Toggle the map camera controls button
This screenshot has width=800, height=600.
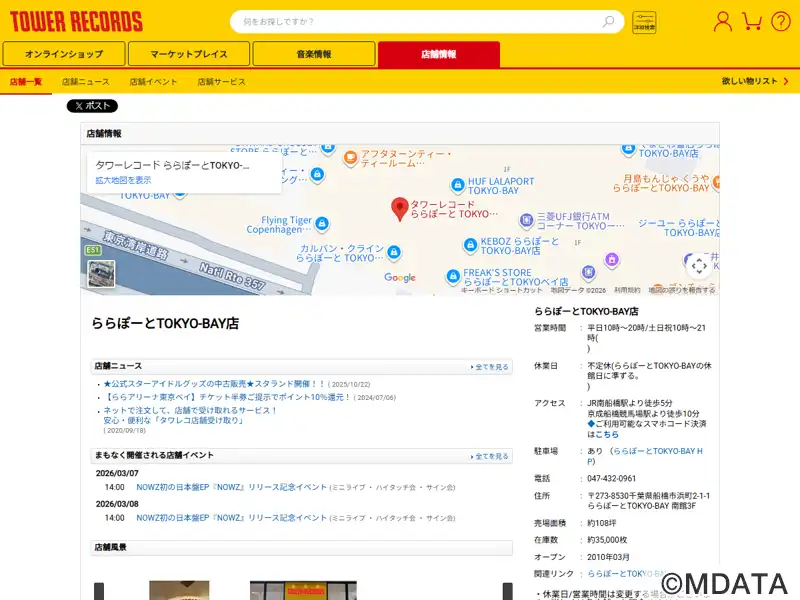pyautogui.click(x=699, y=266)
